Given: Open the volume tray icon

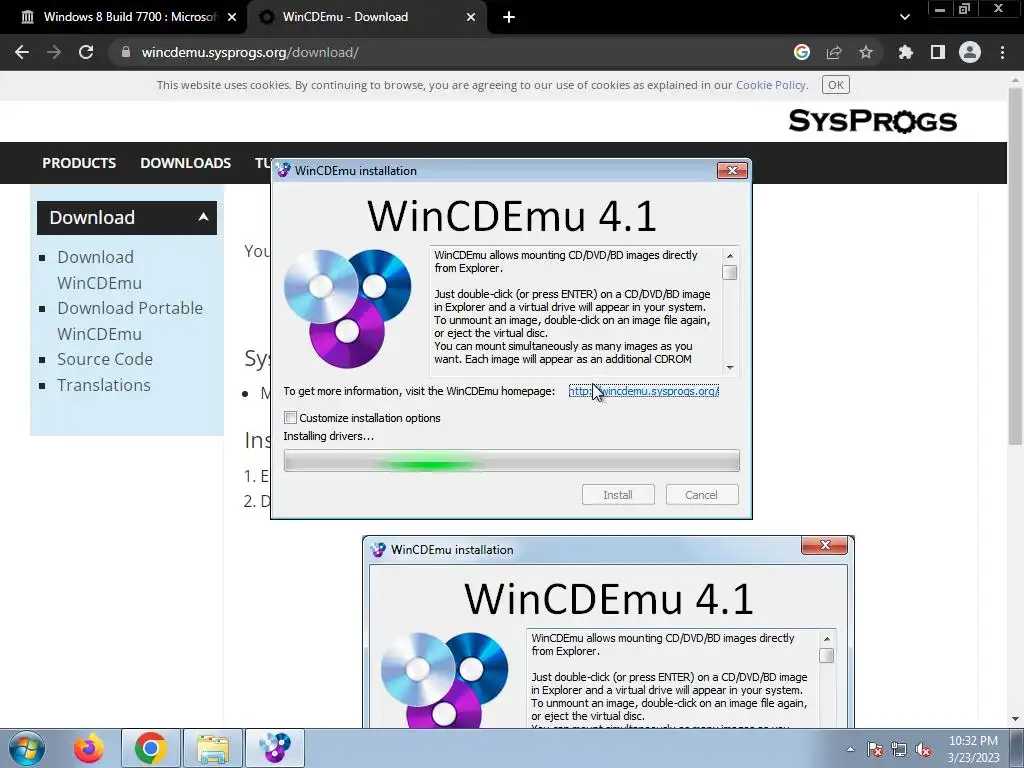Looking at the screenshot, I should [x=923, y=749].
